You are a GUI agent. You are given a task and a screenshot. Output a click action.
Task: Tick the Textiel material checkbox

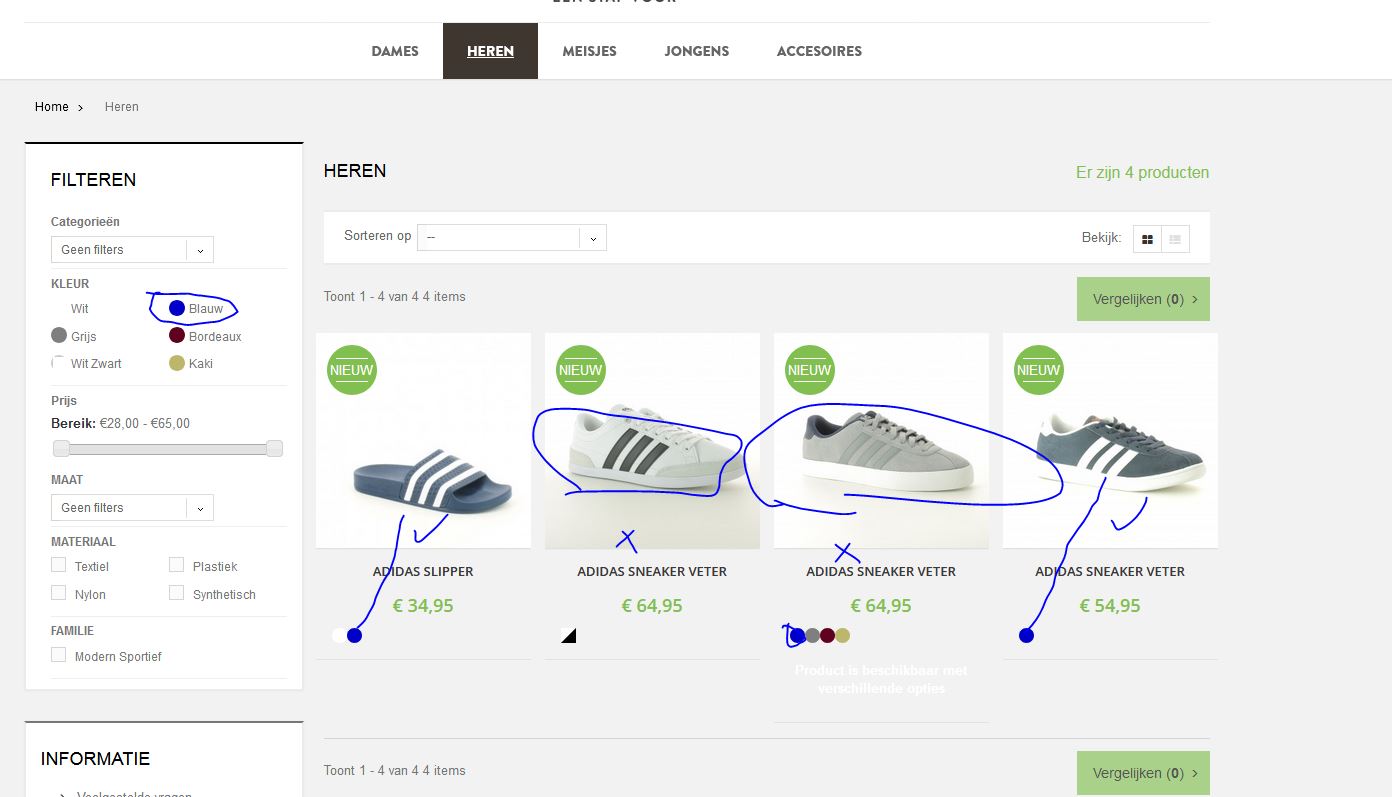[58, 565]
